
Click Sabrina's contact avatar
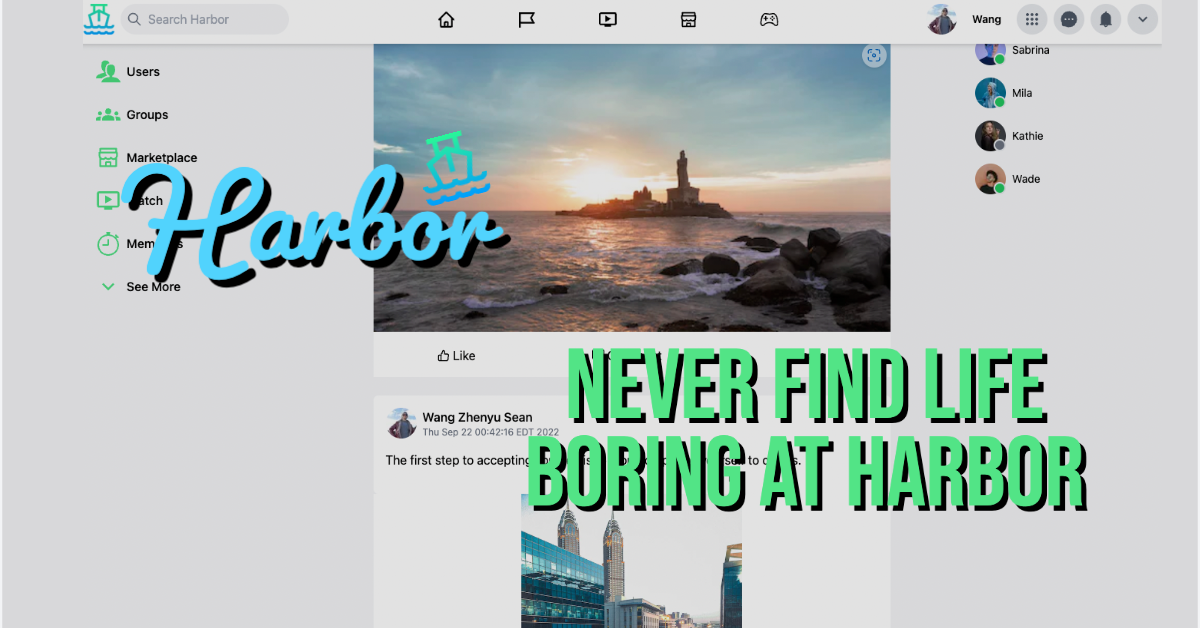click(990, 50)
